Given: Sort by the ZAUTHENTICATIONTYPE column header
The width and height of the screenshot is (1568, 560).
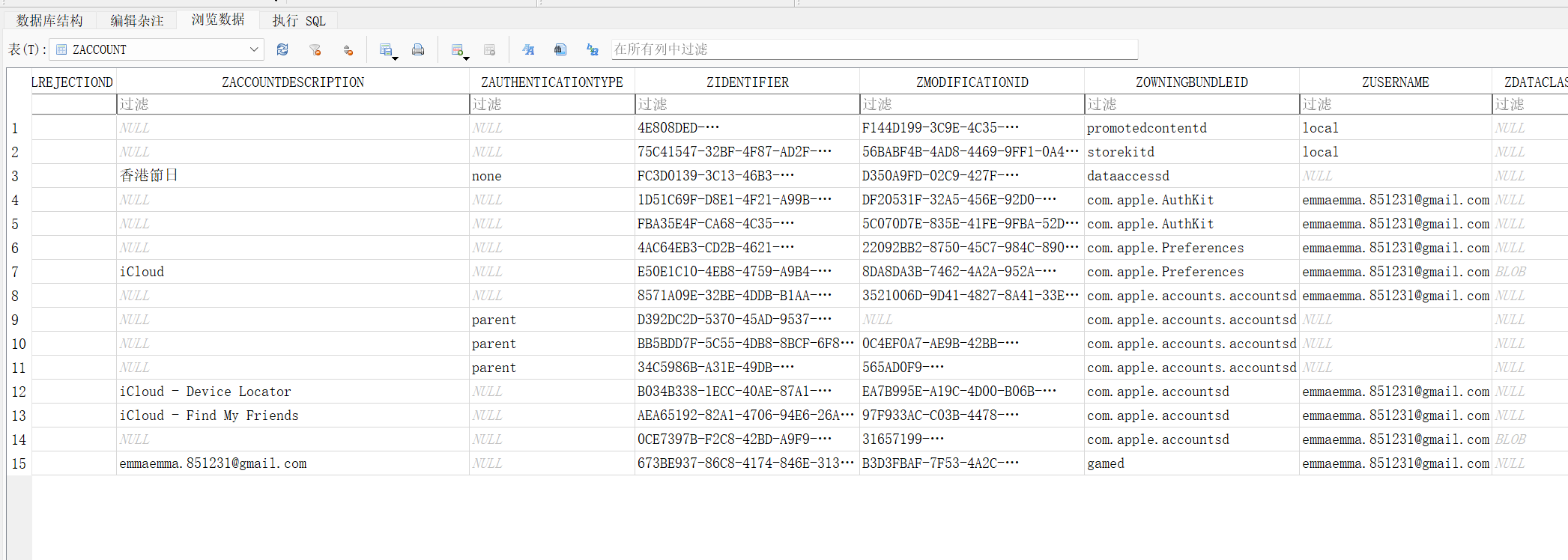Looking at the screenshot, I should (x=552, y=82).
